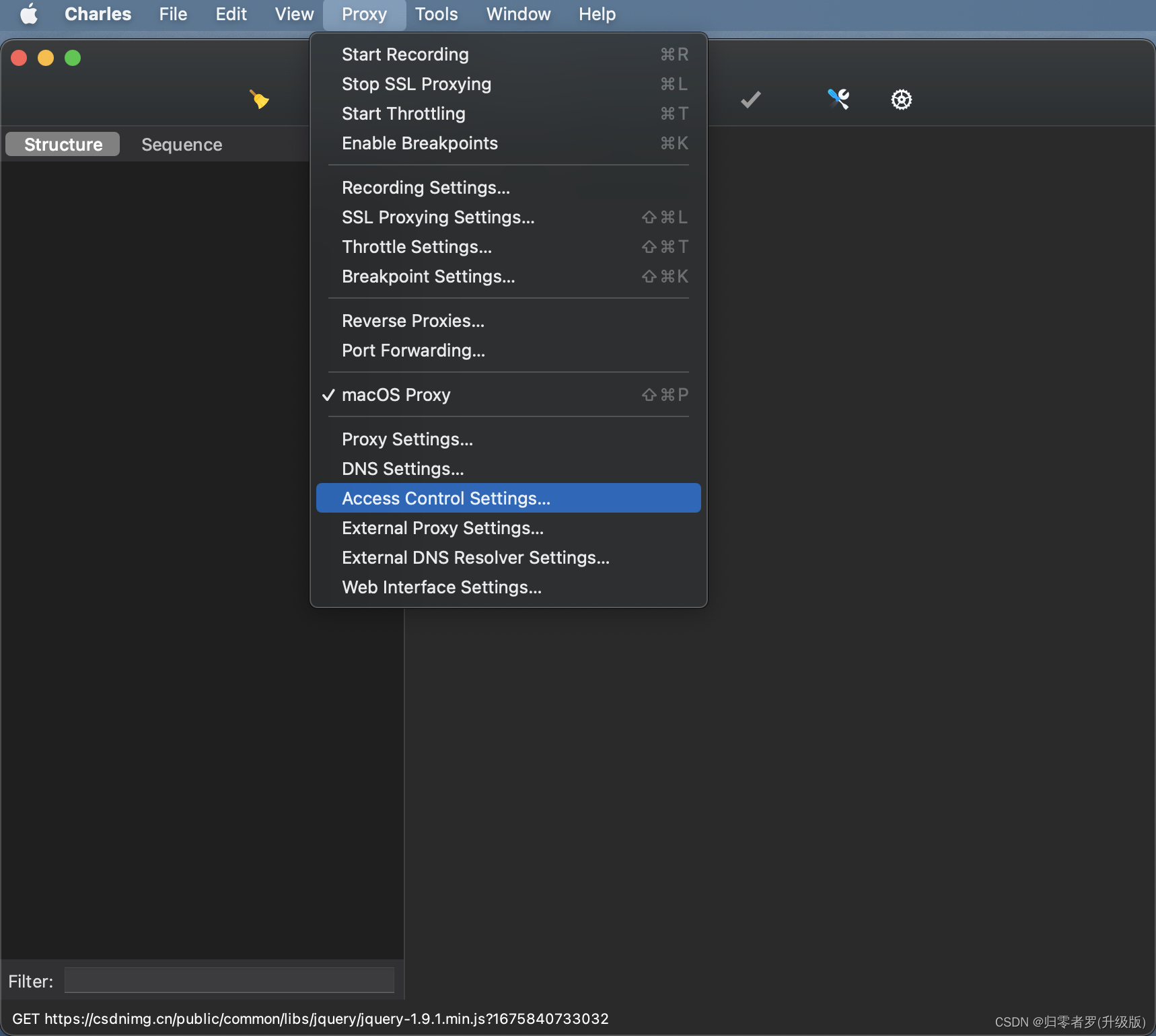Image resolution: width=1156 pixels, height=1036 pixels.
Task: Select Start Throttling
Action: 509,114
